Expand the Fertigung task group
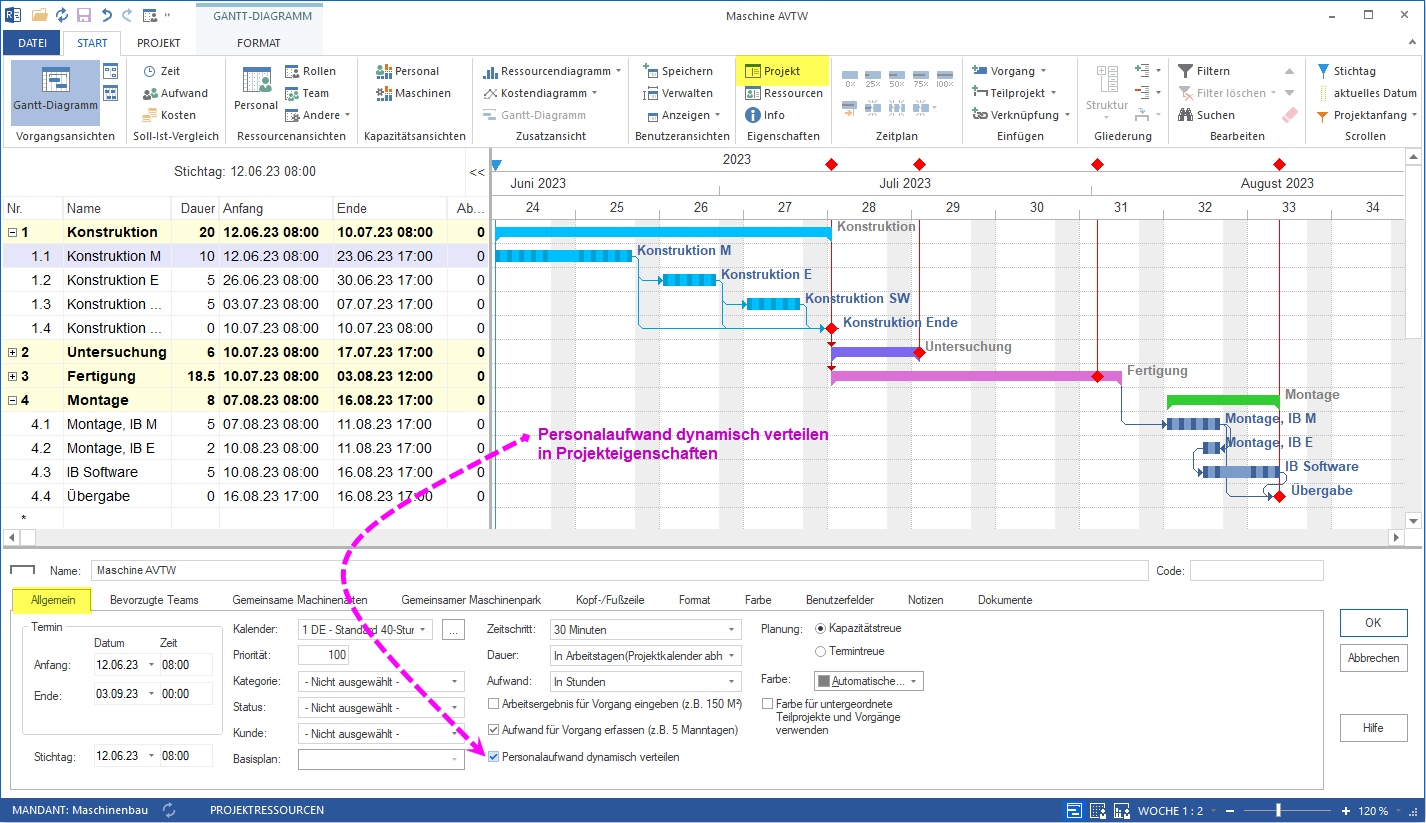The image size is (1426, 823). point(12,376)
